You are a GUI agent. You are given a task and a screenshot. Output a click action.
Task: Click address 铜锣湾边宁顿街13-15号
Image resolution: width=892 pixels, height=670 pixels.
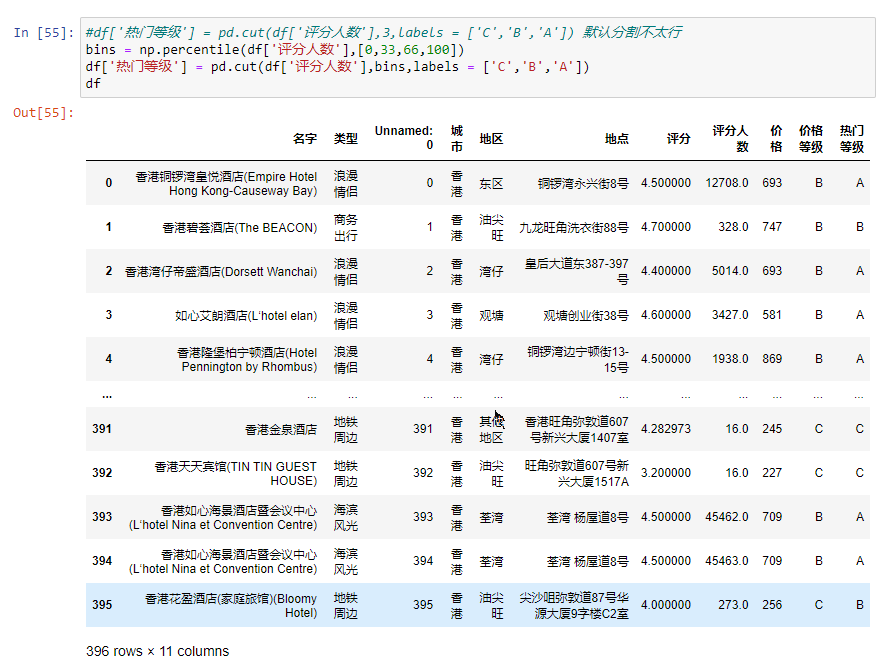click(x=578, y=359)
